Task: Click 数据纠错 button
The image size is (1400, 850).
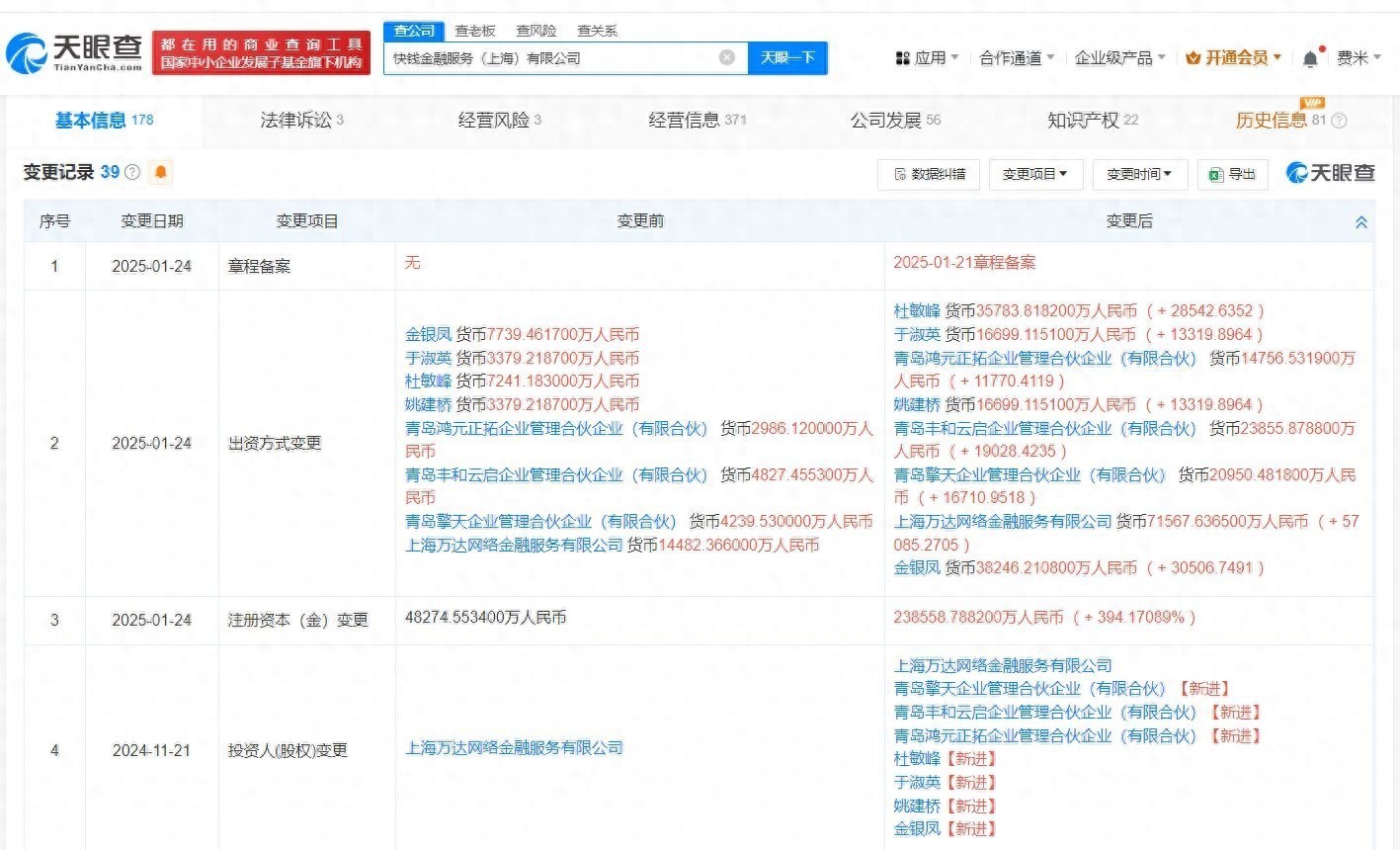Action: point(929,174)
